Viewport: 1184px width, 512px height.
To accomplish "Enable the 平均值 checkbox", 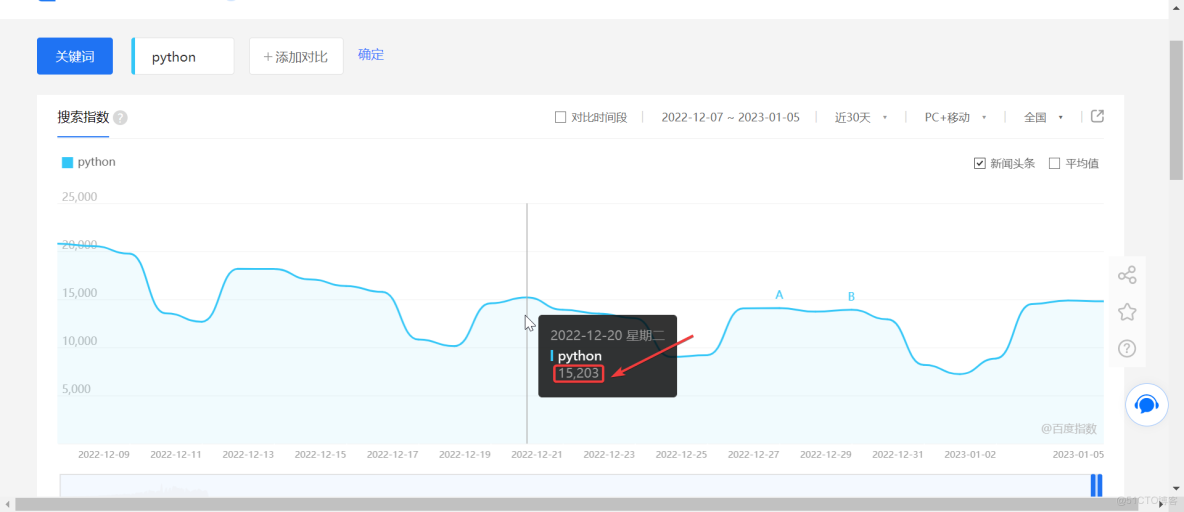I will tap(1055, 163).
